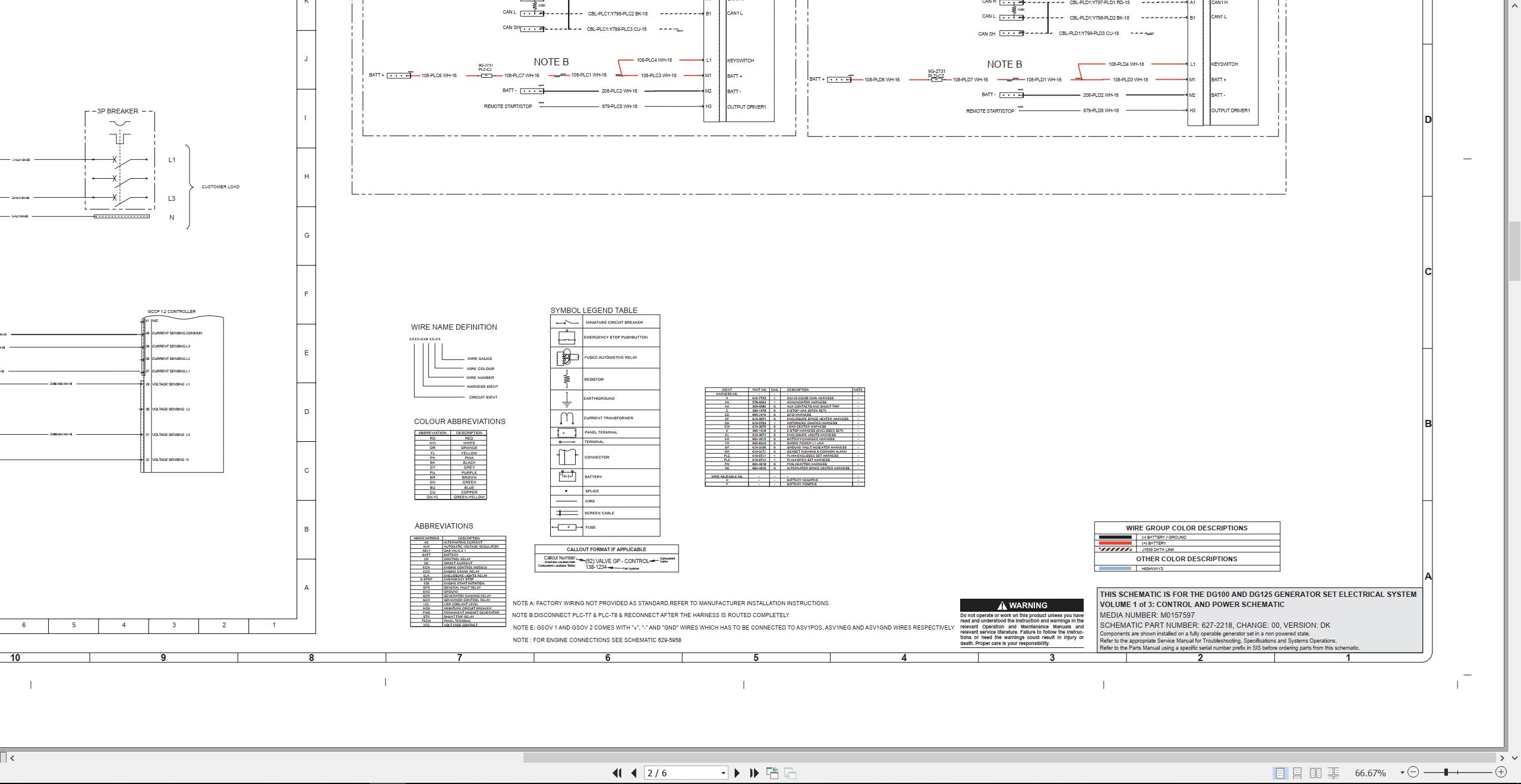Click the WIRE NAME DEFINITION heading
This screenshot has width=1521, height=784.
[x=454, y=327]
